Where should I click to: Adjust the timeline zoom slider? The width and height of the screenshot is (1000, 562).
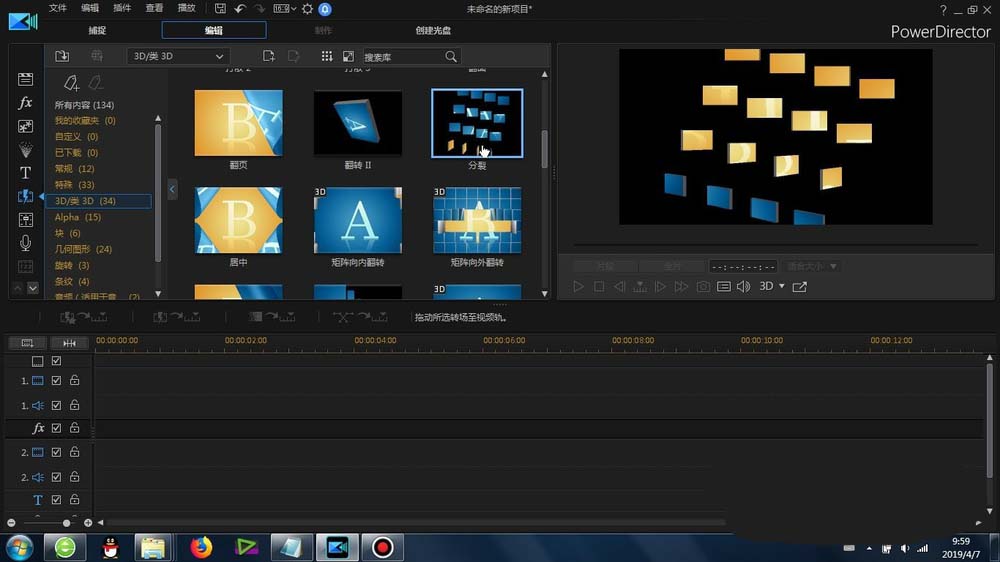click(x=66, y=522)
